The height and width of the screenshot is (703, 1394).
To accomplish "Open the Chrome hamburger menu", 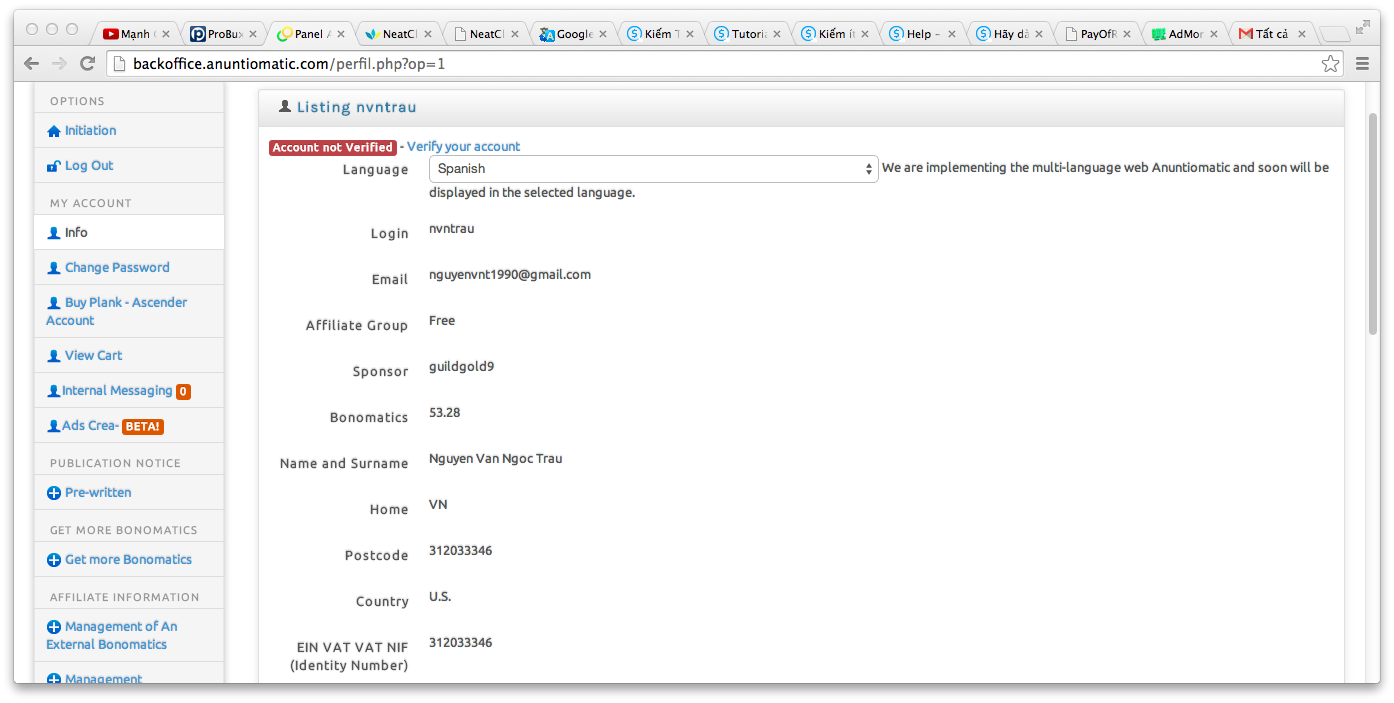I will pyautogui.click(x=1362, y=64).
